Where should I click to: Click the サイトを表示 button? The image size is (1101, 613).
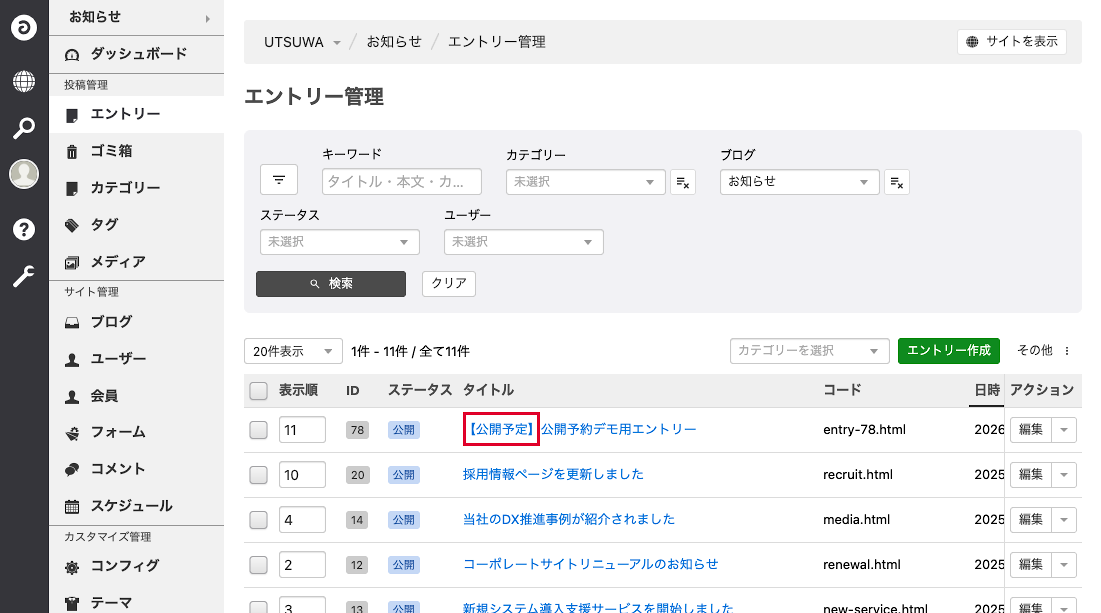pos(1012,41)
